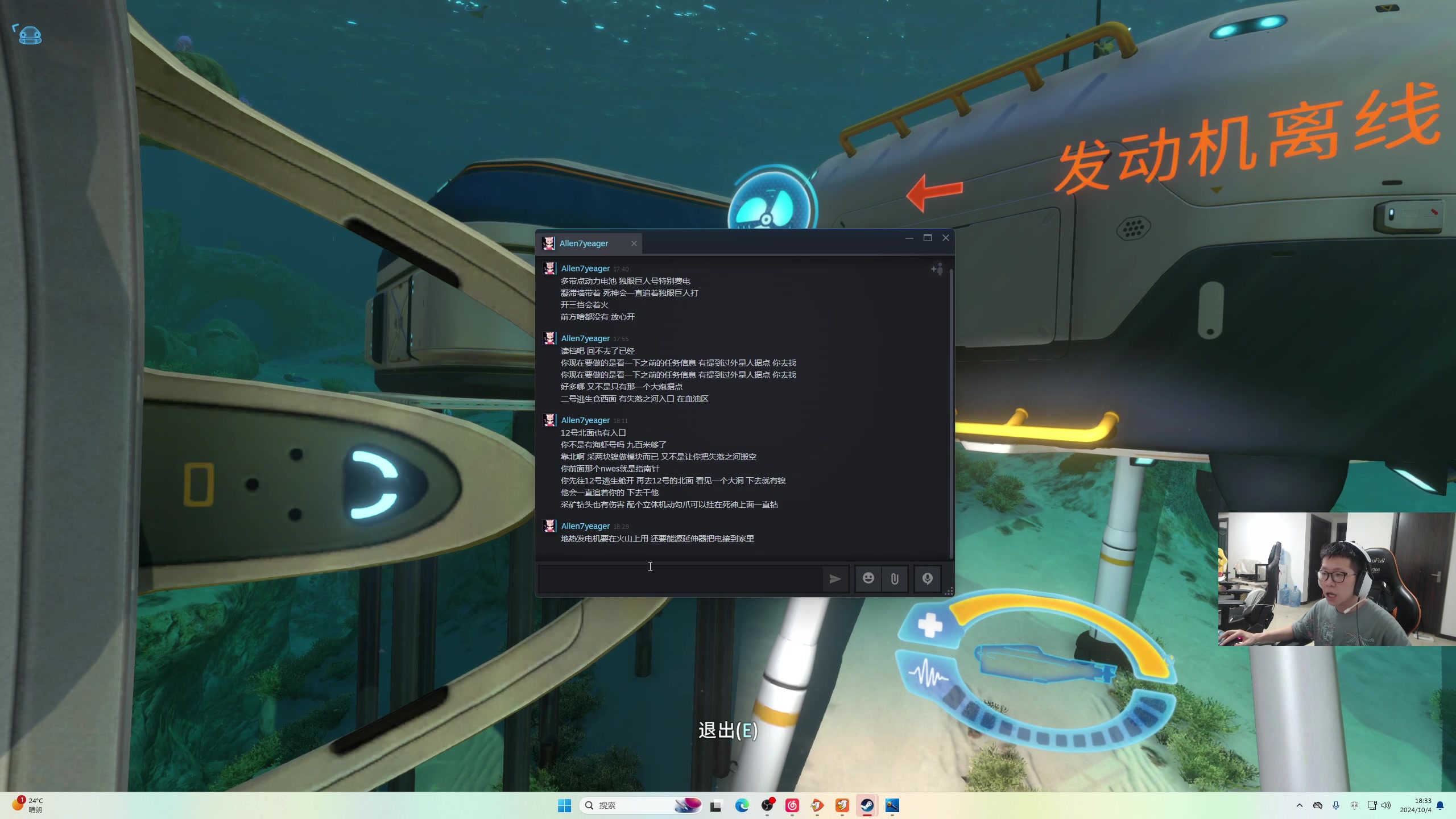Open network settings from the tray

[x=1372, y=805]
